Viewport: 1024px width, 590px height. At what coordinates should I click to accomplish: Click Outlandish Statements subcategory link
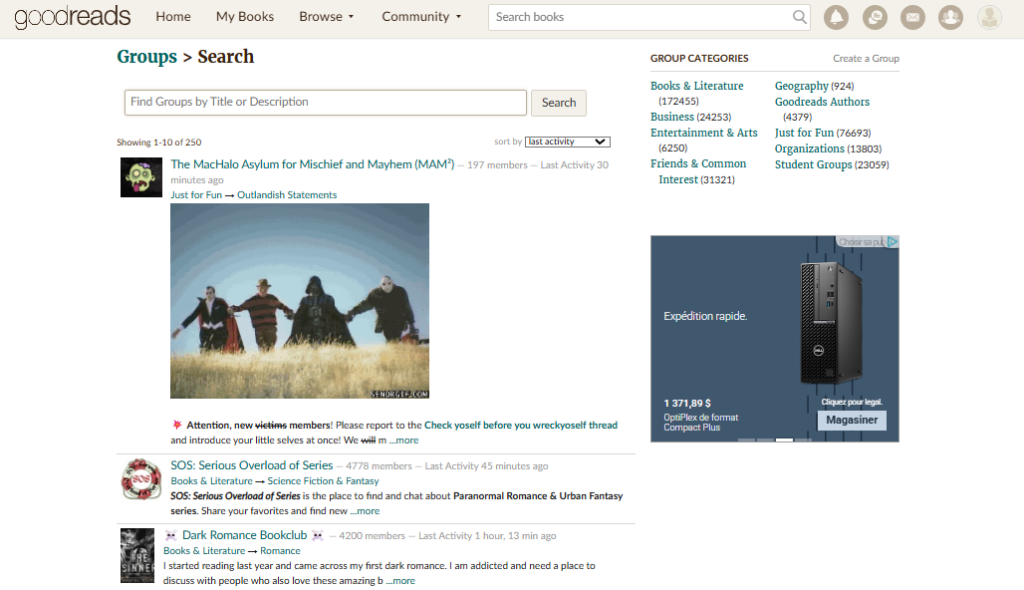287,195
